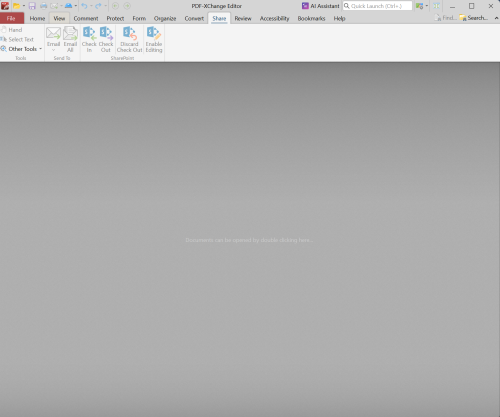Image resolution: width=500 pixels, height=417 pixels.
Task: Click the UI options icon beside Quick Launch
Action: coord(419,6)
